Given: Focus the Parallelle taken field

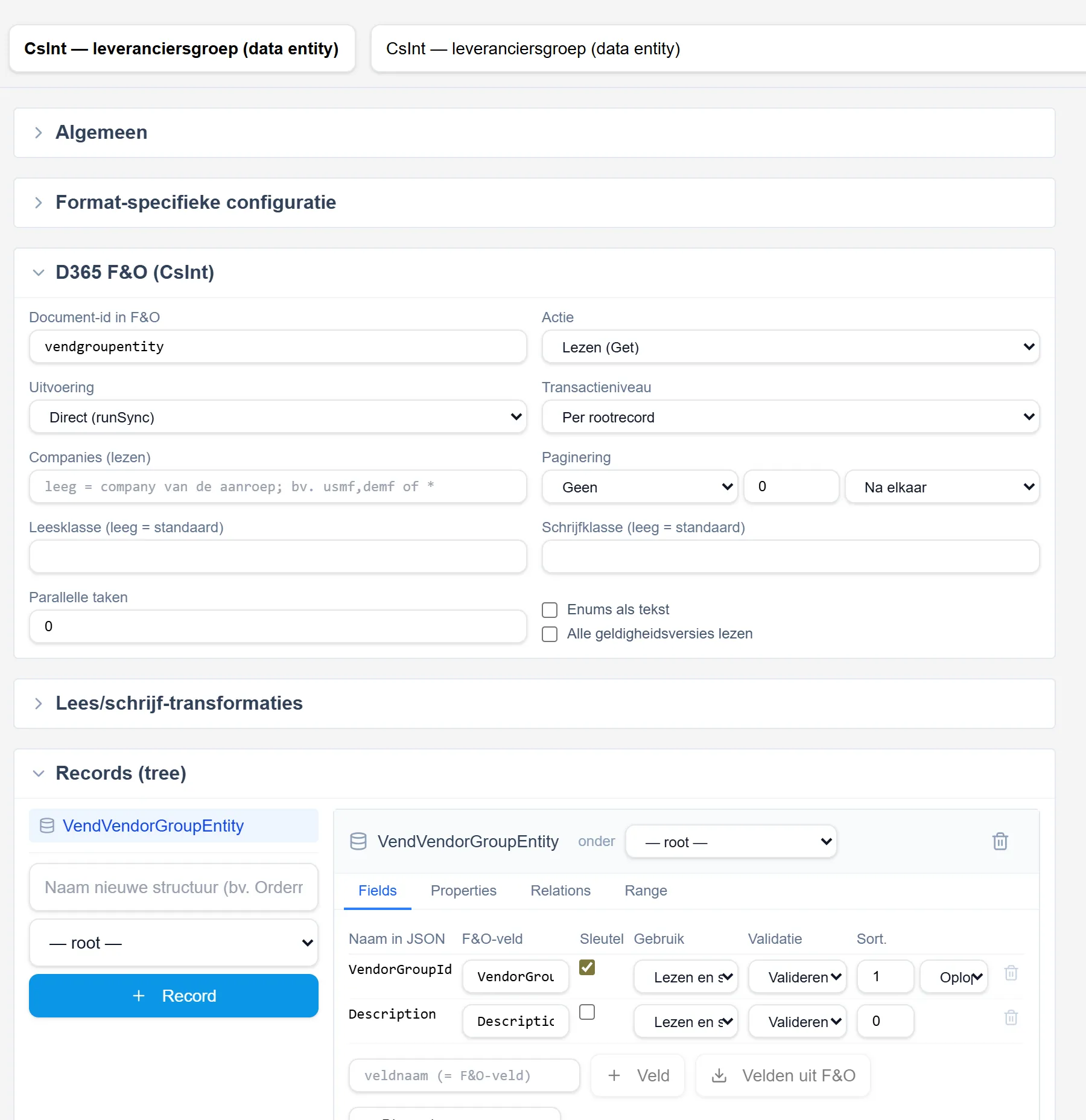Looking at the screenshot, I should (278, 627).
